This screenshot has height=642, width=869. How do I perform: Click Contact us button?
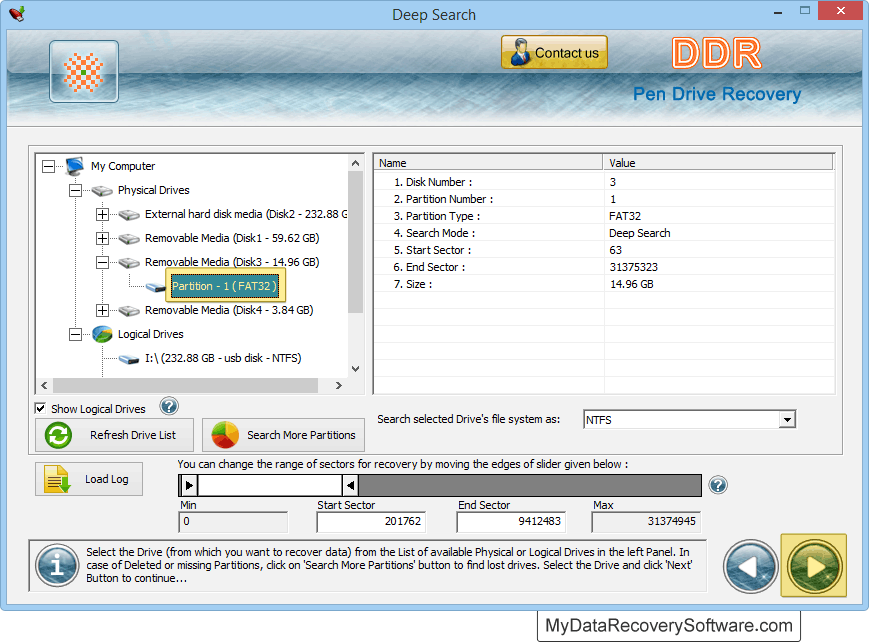click(x=554, y=53)
